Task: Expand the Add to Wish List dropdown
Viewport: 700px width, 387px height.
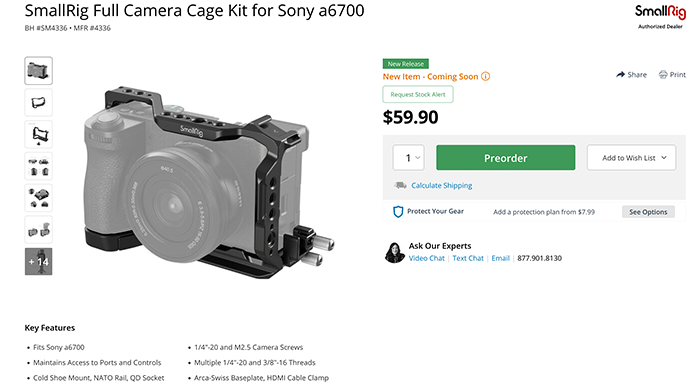Action: coord(631,158)
